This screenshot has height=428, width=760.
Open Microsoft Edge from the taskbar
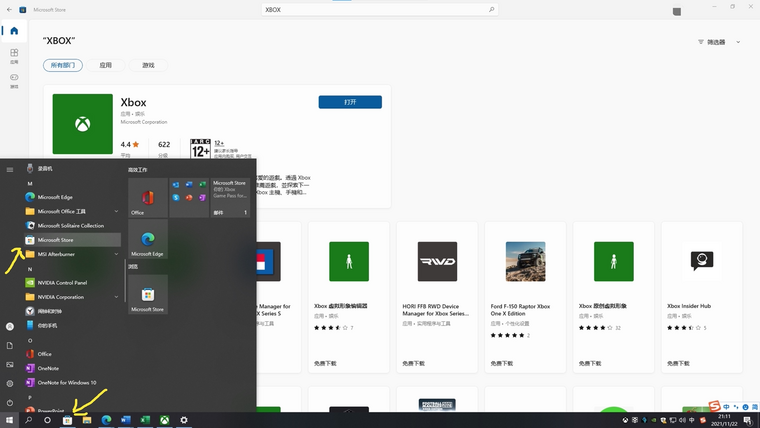[106, 420]
